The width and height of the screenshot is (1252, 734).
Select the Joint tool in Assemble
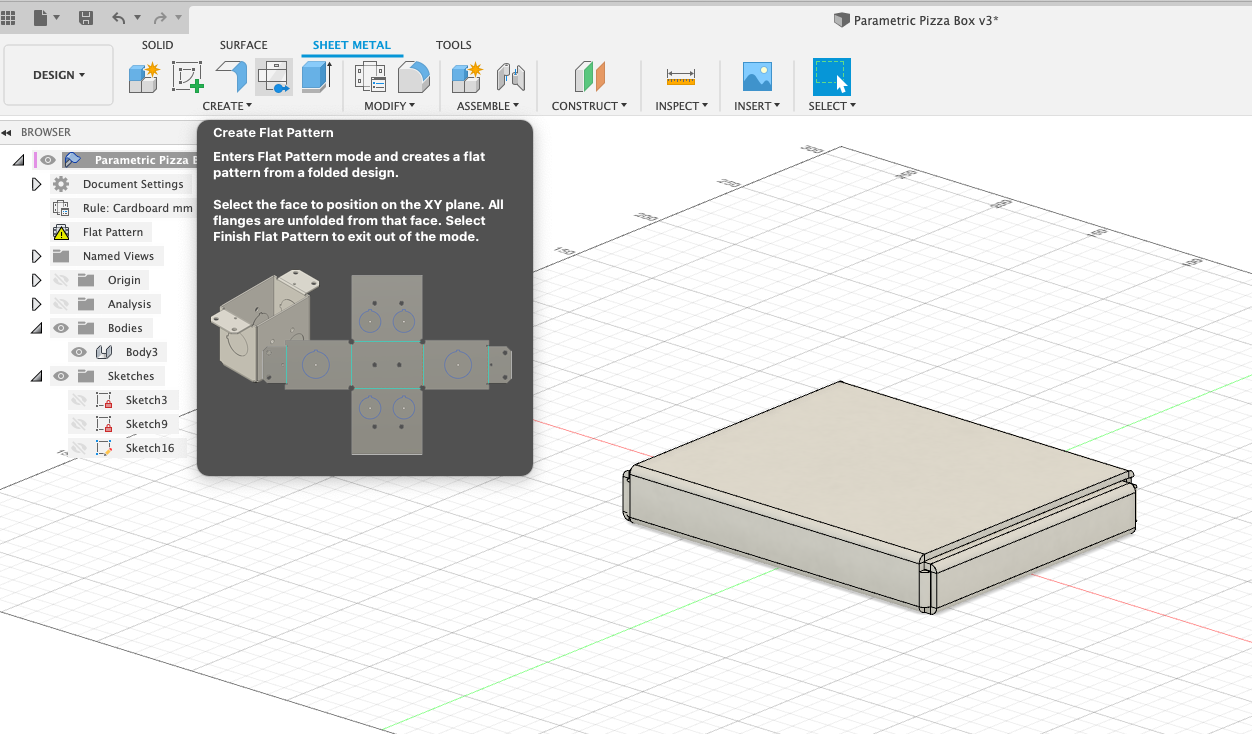pos(511,77)
